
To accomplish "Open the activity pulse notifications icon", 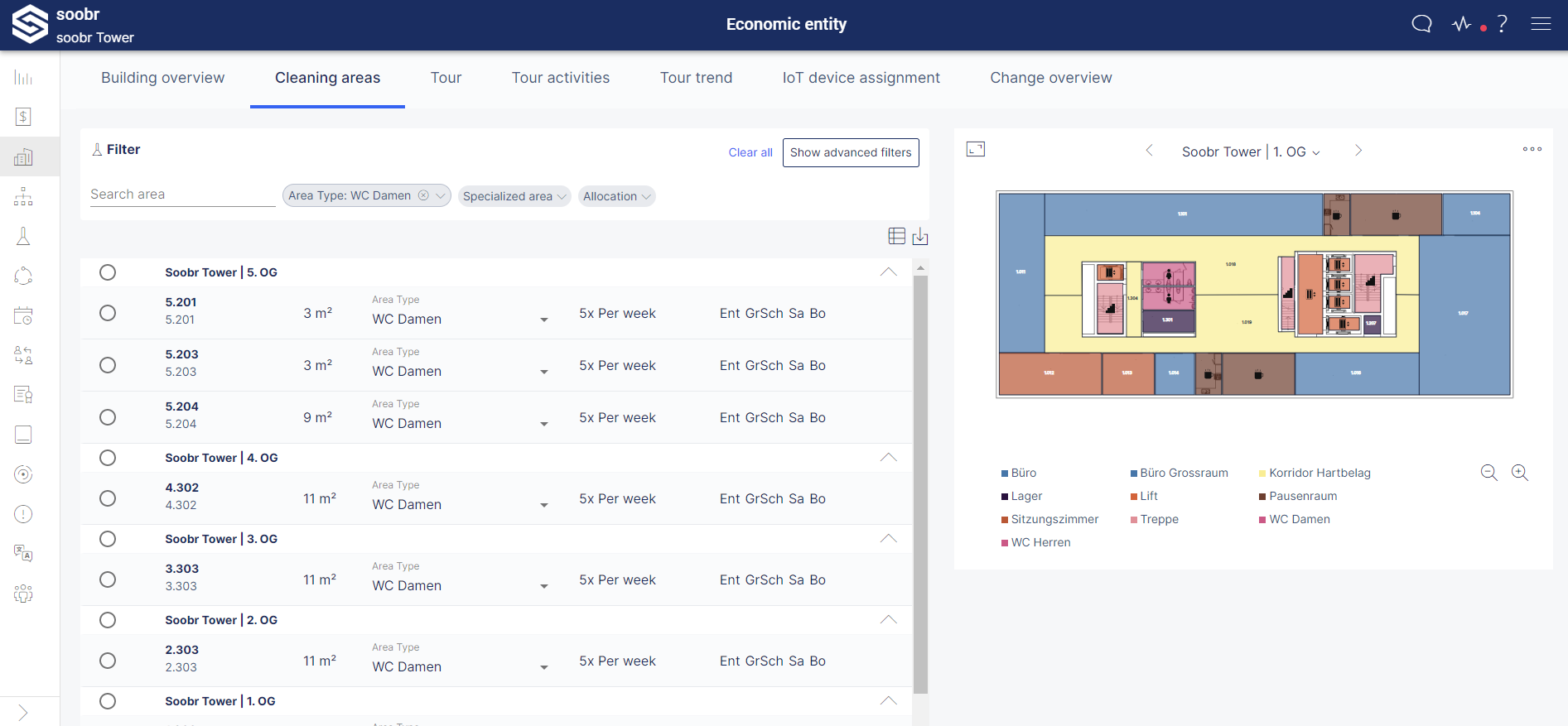I will click(x=1462, y=24).
